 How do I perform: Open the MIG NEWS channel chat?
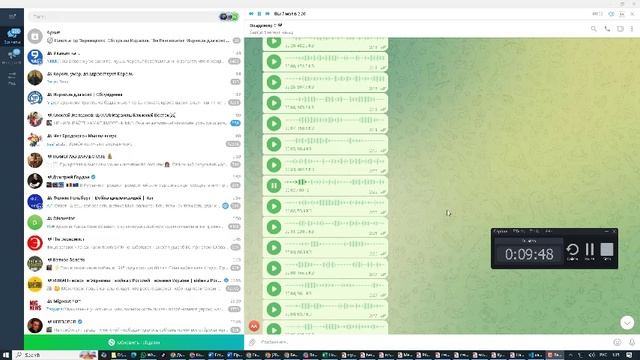(x=134, y=305)
